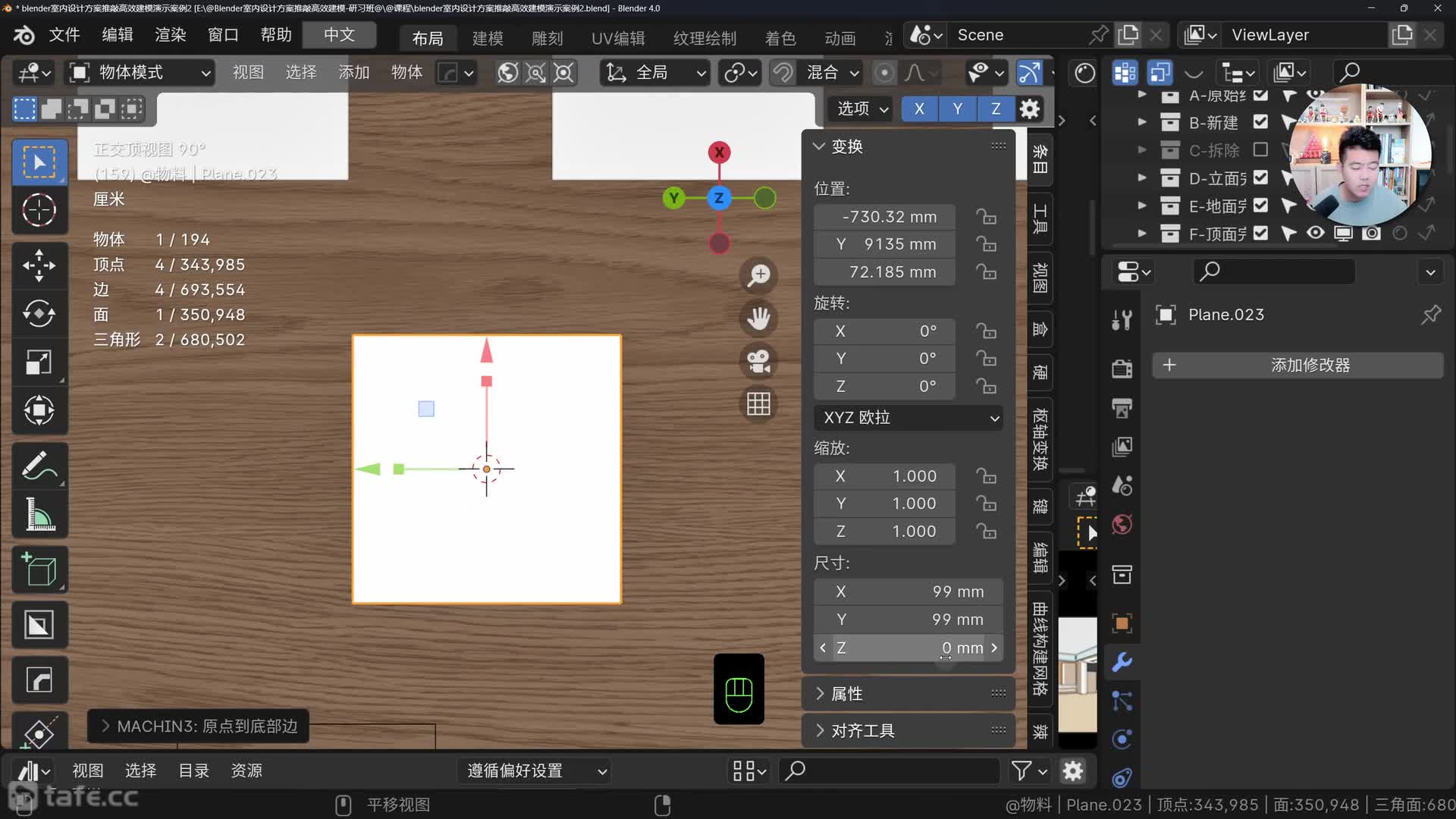The image size is (1456, 819).
Task: Select the Scale tool
Action: [x=39, y=362]
